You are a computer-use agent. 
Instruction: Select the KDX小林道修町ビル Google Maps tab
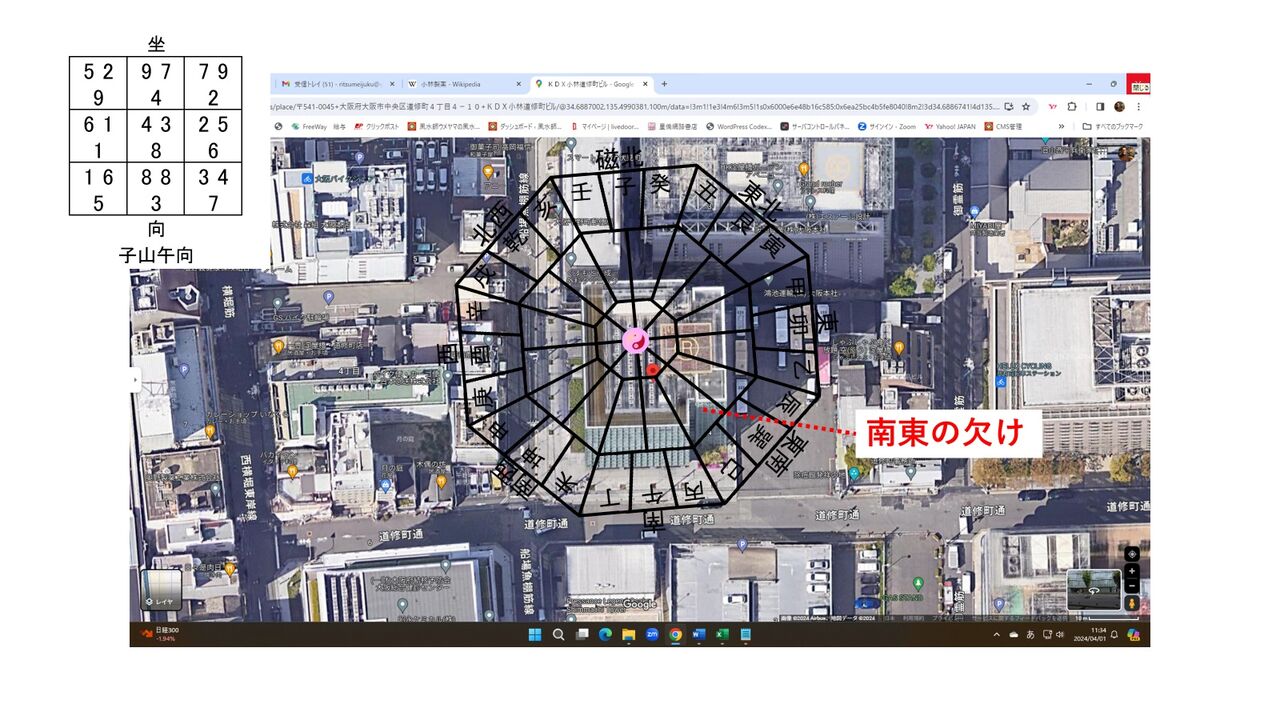coord(590,84)
